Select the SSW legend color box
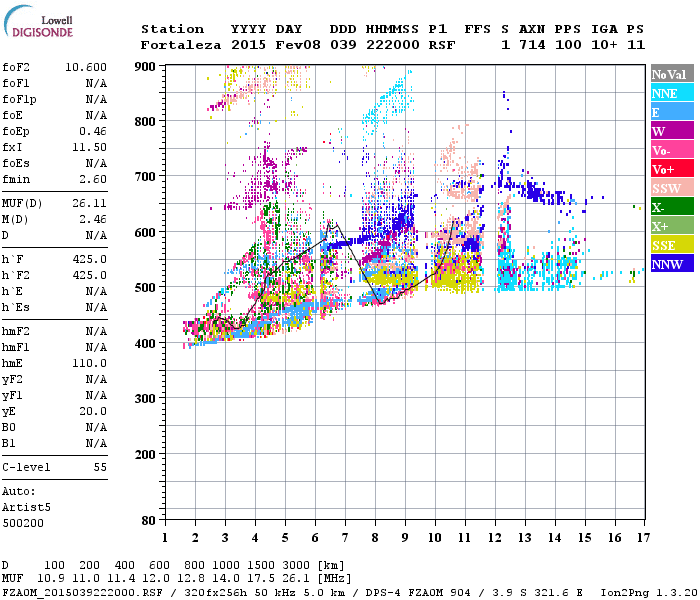700x600 pixels. coord(672,188)
